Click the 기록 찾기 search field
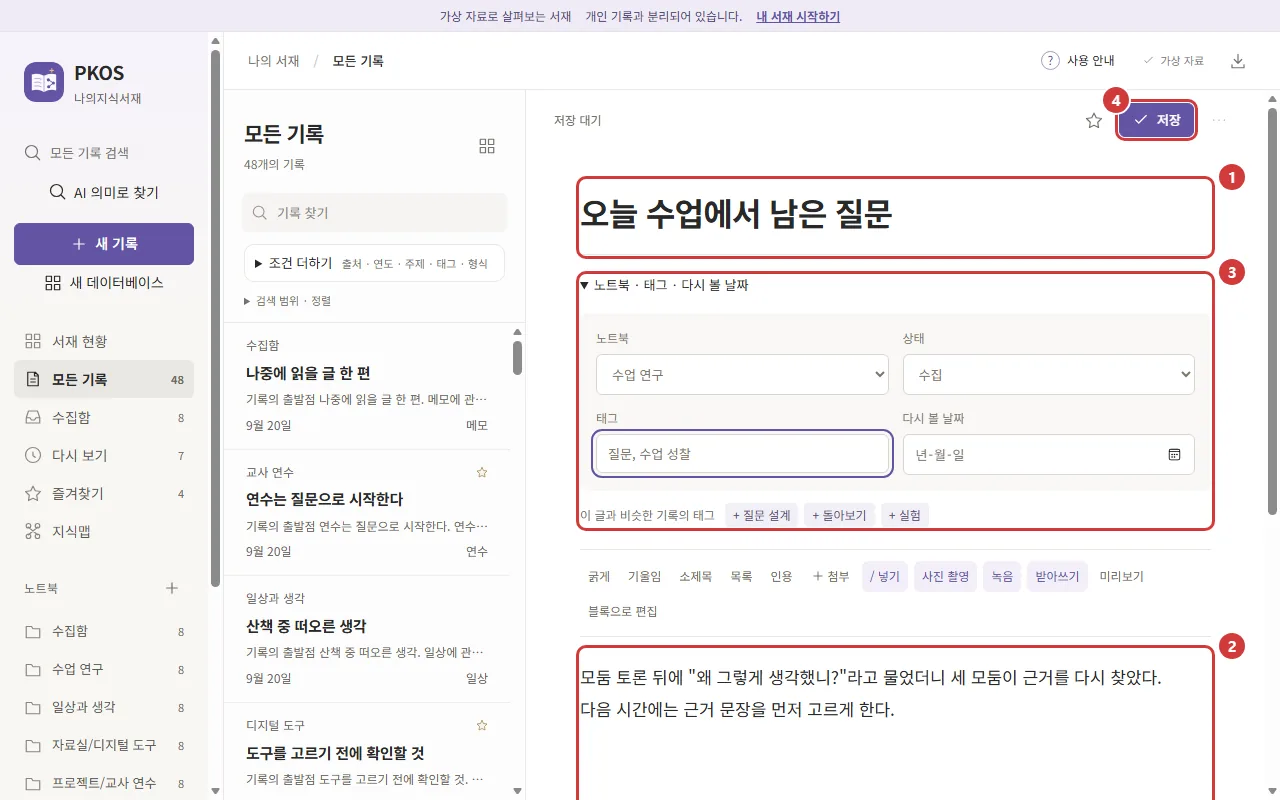1280x800 pixels. click(x=375, y=213)
